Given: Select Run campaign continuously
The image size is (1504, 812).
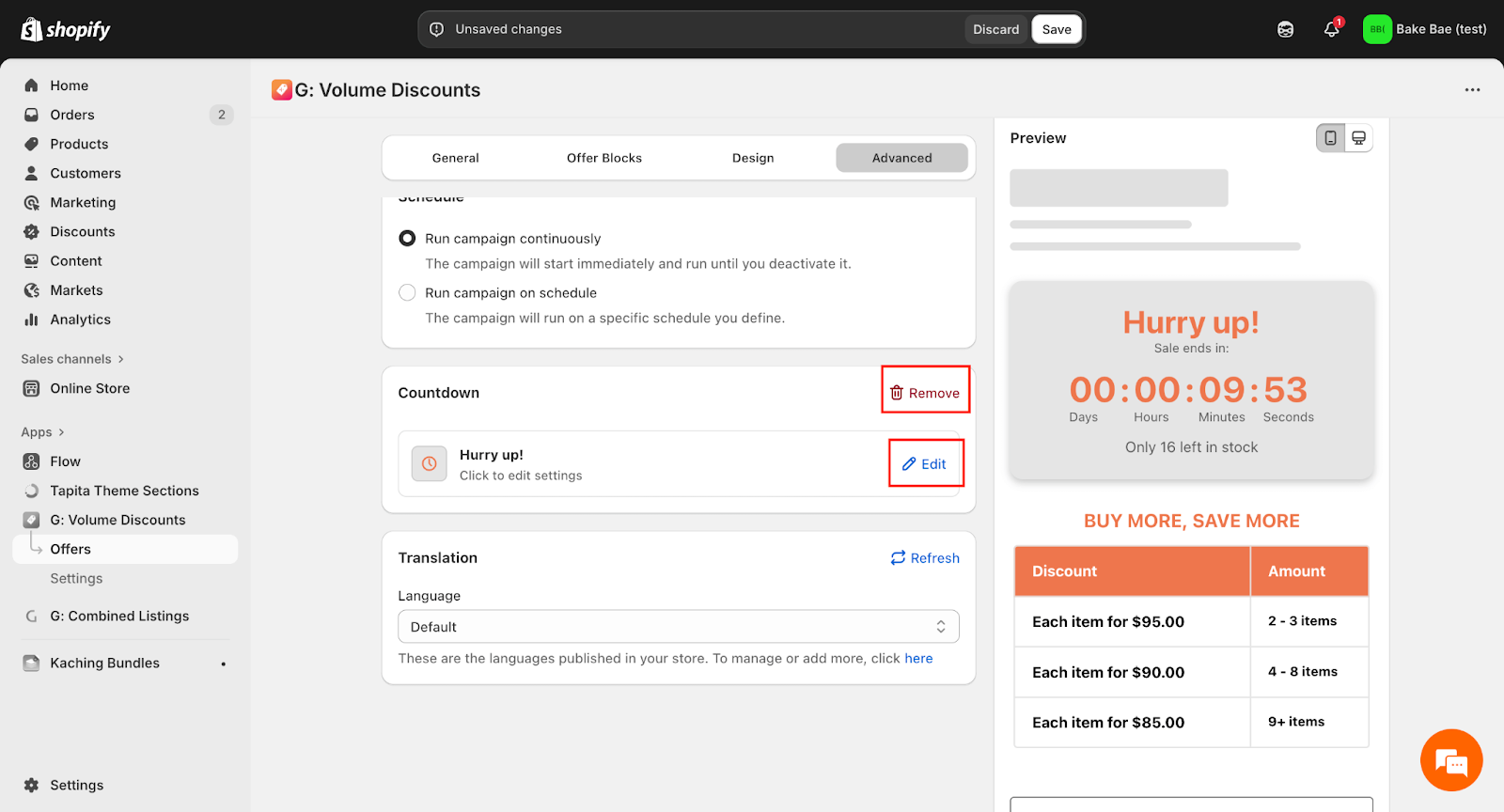Looking at the screenshot, I should coord(407,239).
